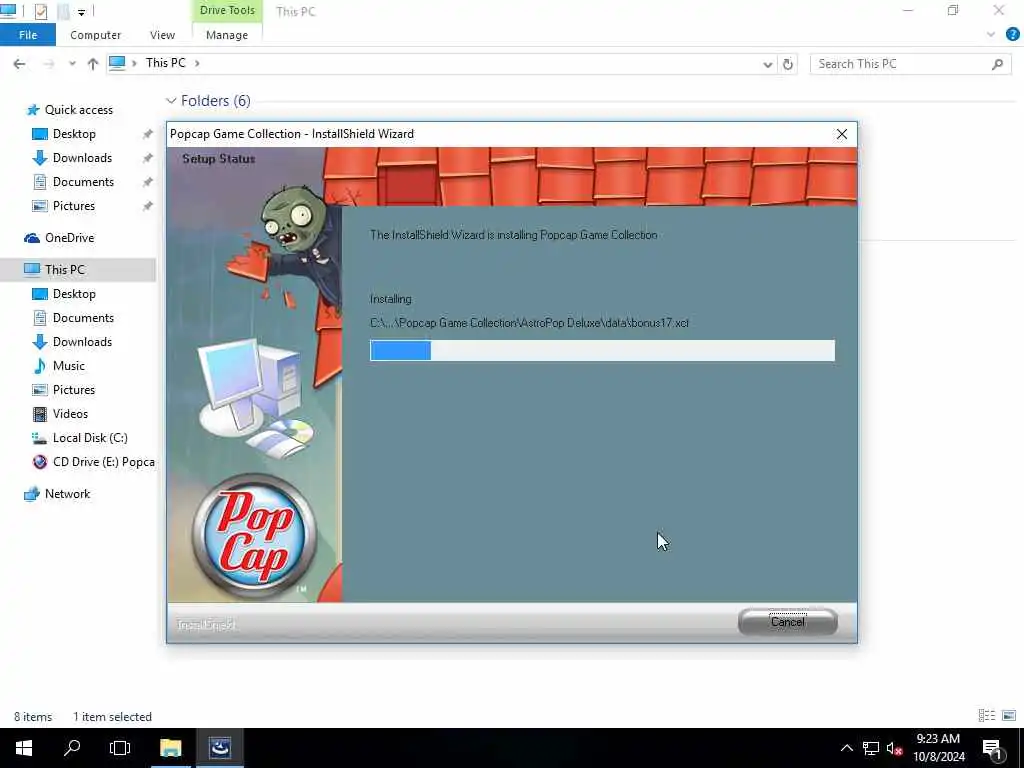1024x768 pixels.
Task: Open pinned Documents under Quick access
Action: pyautogui.click(x=83, y=182)
